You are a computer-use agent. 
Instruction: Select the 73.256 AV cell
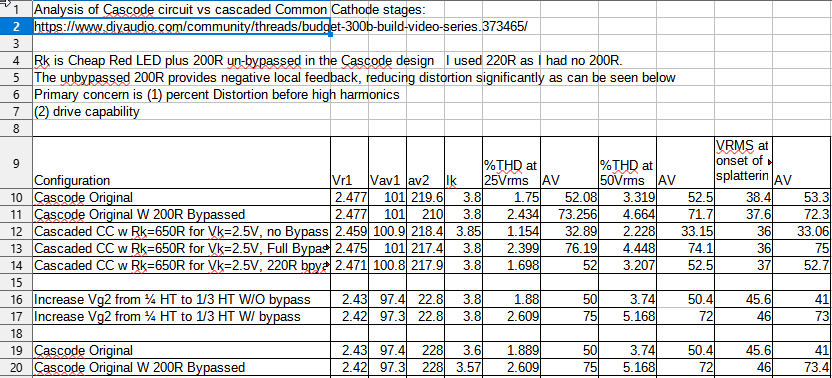click(x=569, y=214)
